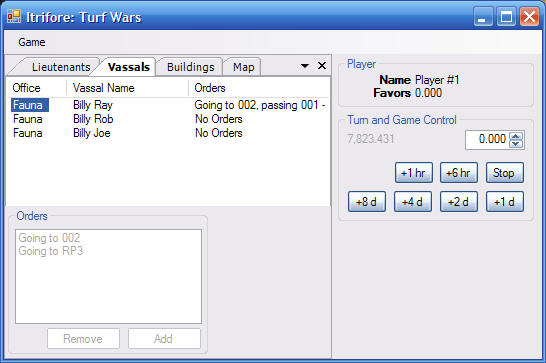Switch to the Lieutenants tab
The image size is (546, 363).
pyautogui.click(x=61, y=67)
